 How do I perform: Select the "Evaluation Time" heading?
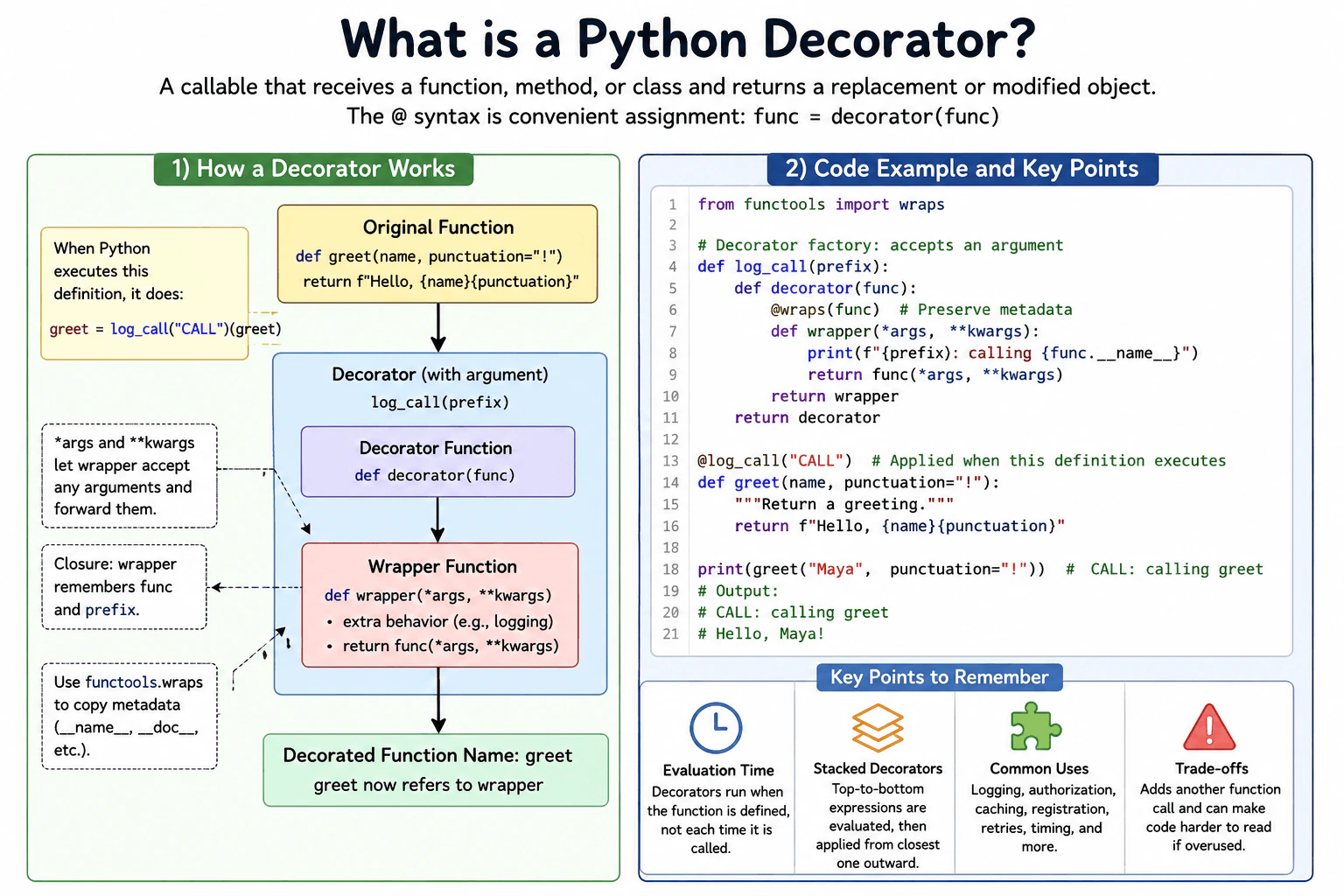coord(718,771)
